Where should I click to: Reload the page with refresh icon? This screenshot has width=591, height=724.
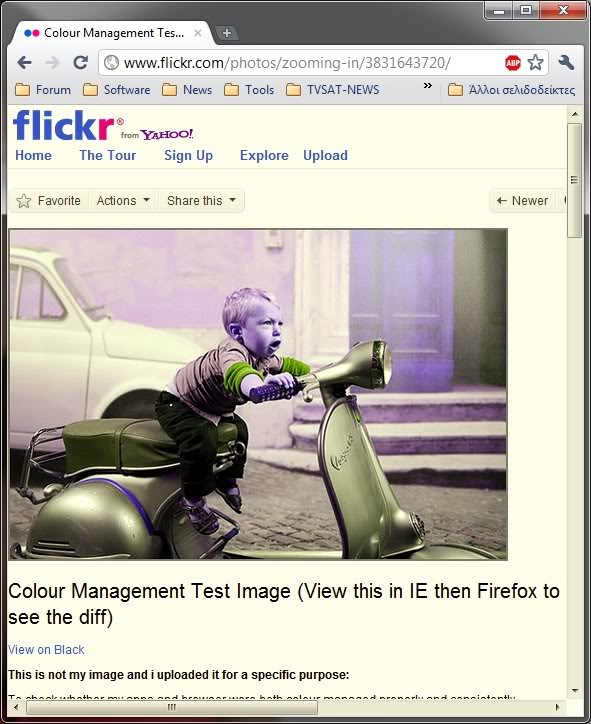tap(81, 62)
